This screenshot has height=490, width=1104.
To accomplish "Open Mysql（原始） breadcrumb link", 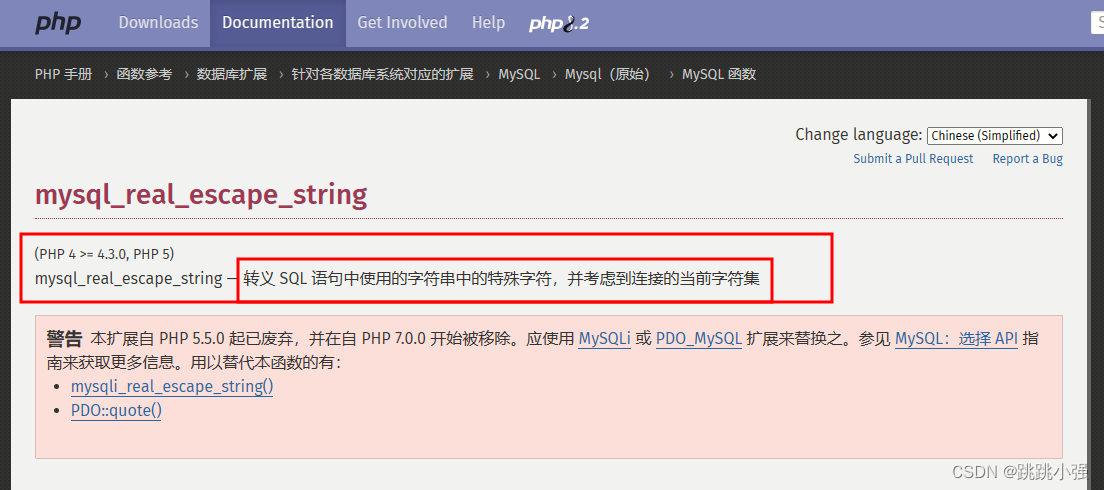I will click(x=608, y=74).
